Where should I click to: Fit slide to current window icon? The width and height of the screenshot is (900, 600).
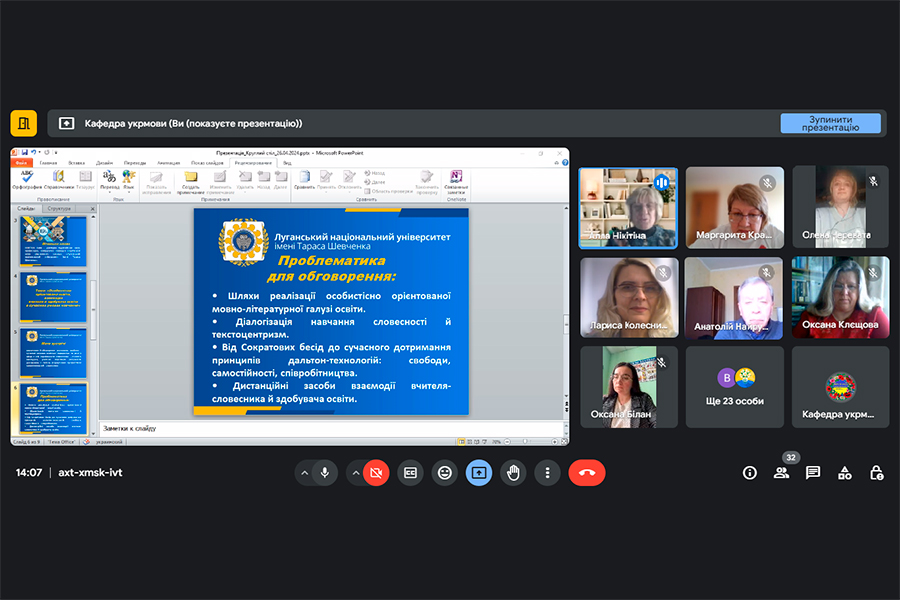coord(564,442)
